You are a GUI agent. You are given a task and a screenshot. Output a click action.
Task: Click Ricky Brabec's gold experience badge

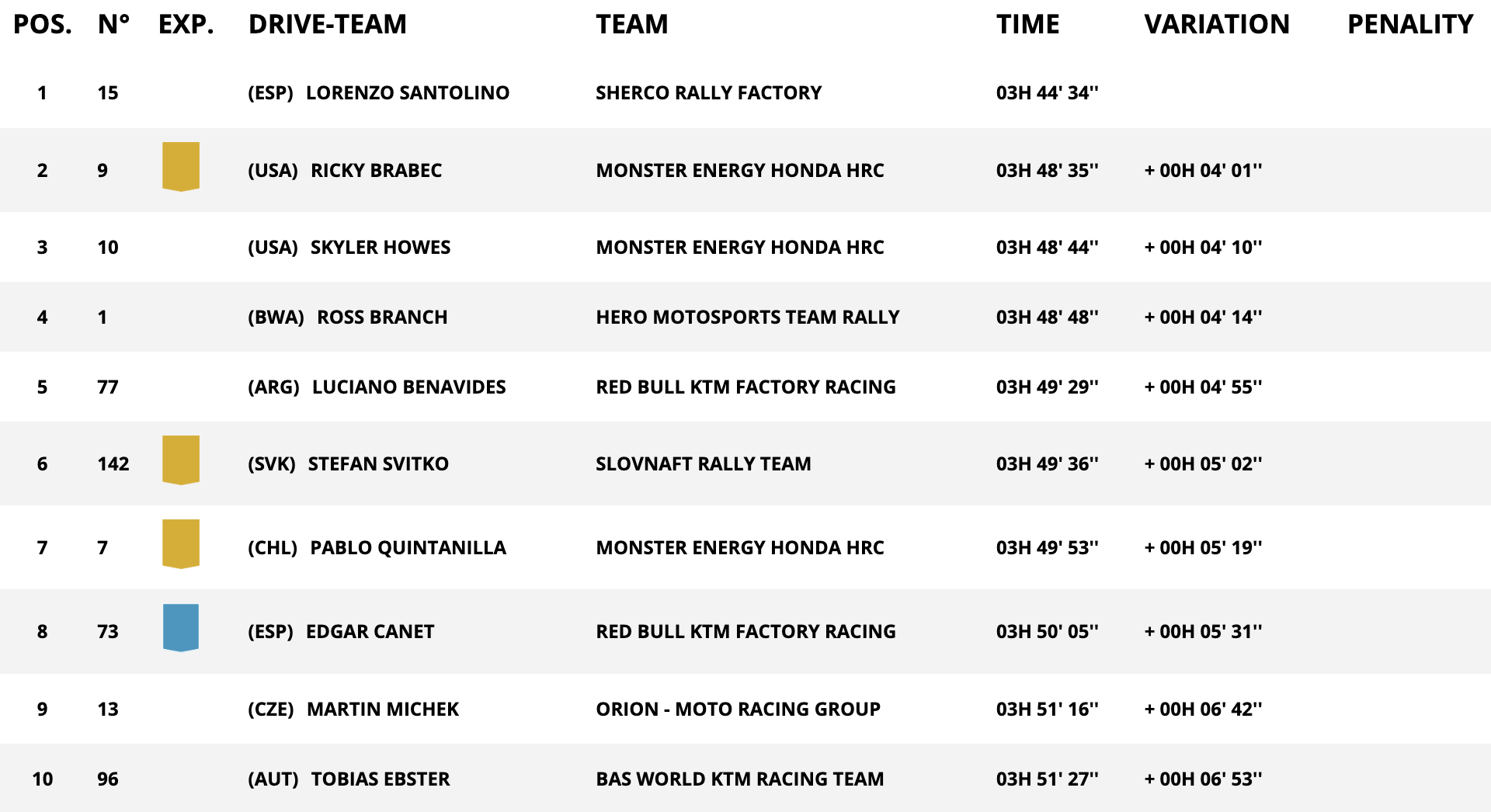[181, 166]
